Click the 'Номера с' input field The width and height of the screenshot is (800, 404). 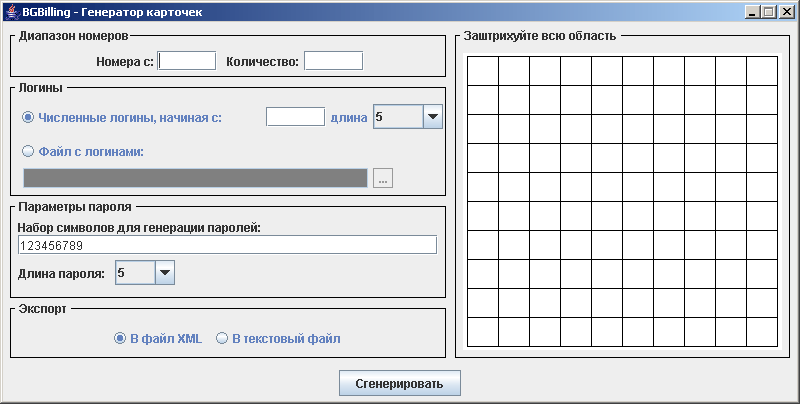pyautogui.click(x=187, y=61)
